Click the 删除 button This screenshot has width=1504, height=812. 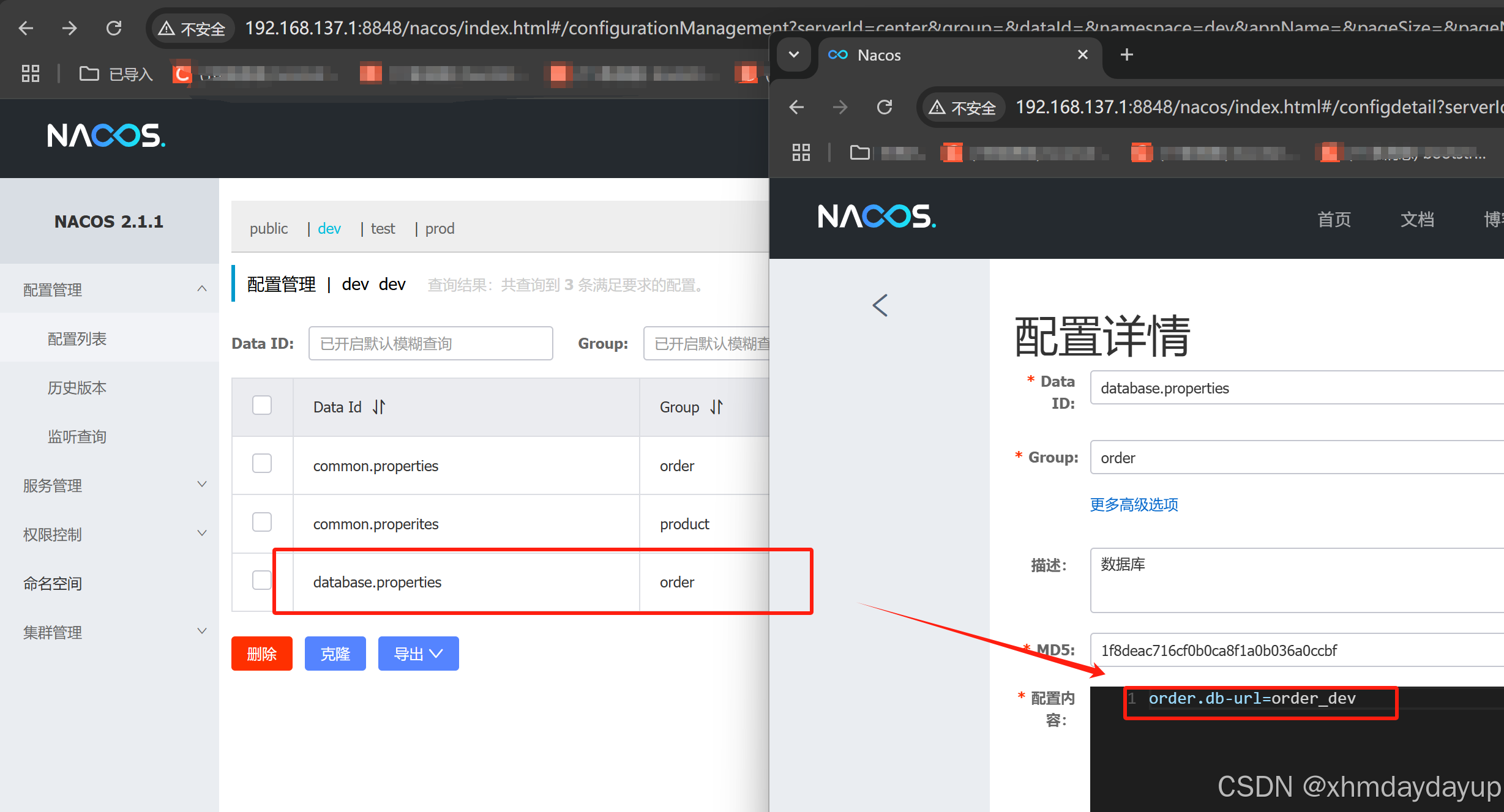[x=261, y=653]
